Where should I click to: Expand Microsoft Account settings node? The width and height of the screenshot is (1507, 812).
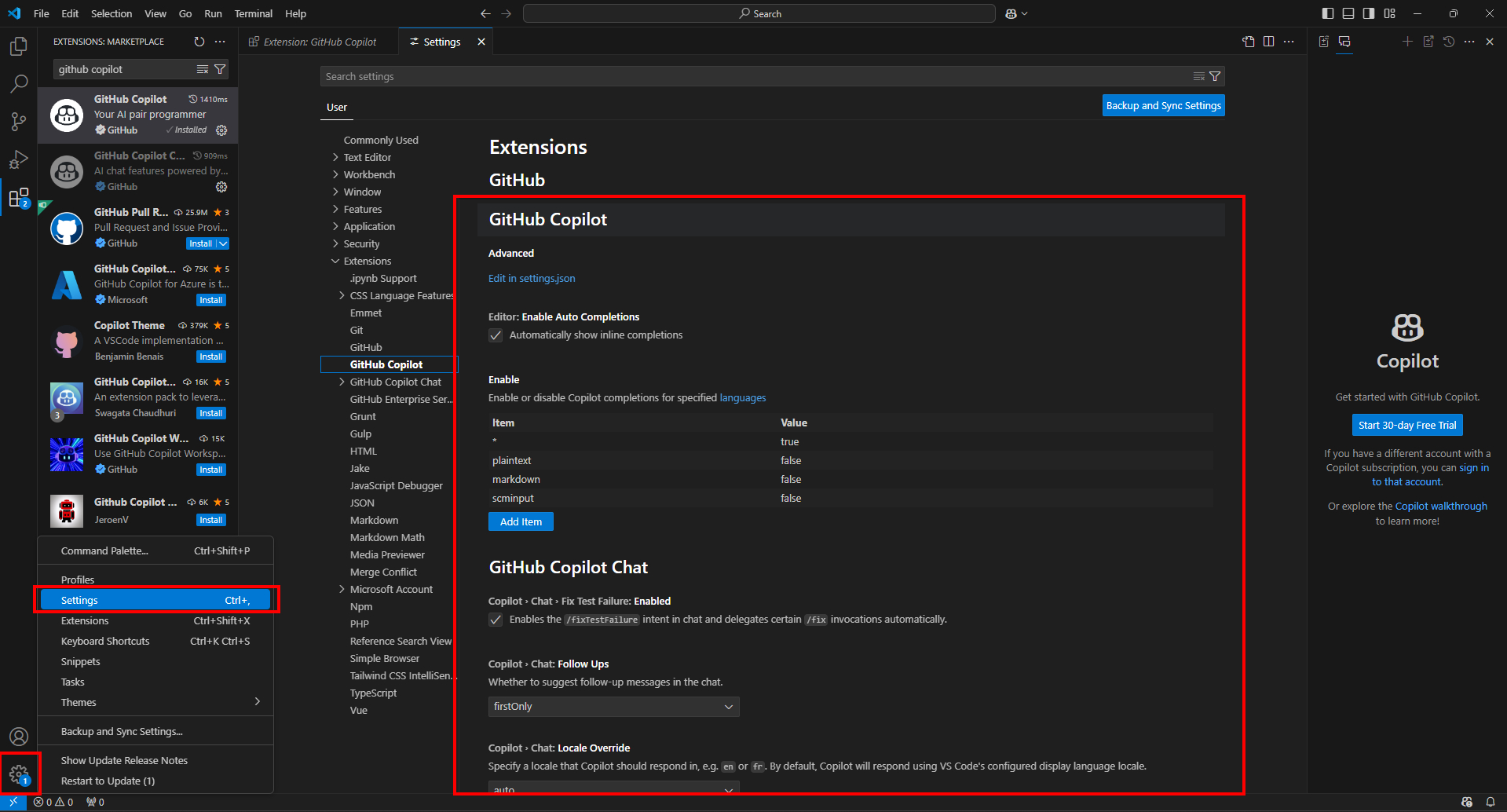coord(342,589)
